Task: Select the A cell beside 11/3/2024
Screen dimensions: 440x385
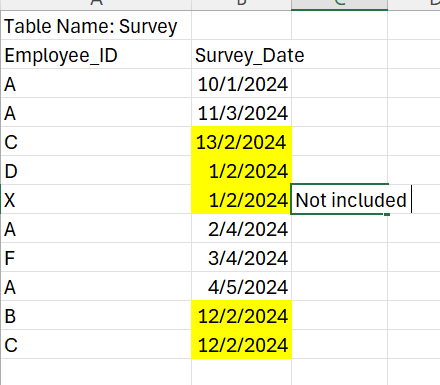Action: [x=96, y=112]
